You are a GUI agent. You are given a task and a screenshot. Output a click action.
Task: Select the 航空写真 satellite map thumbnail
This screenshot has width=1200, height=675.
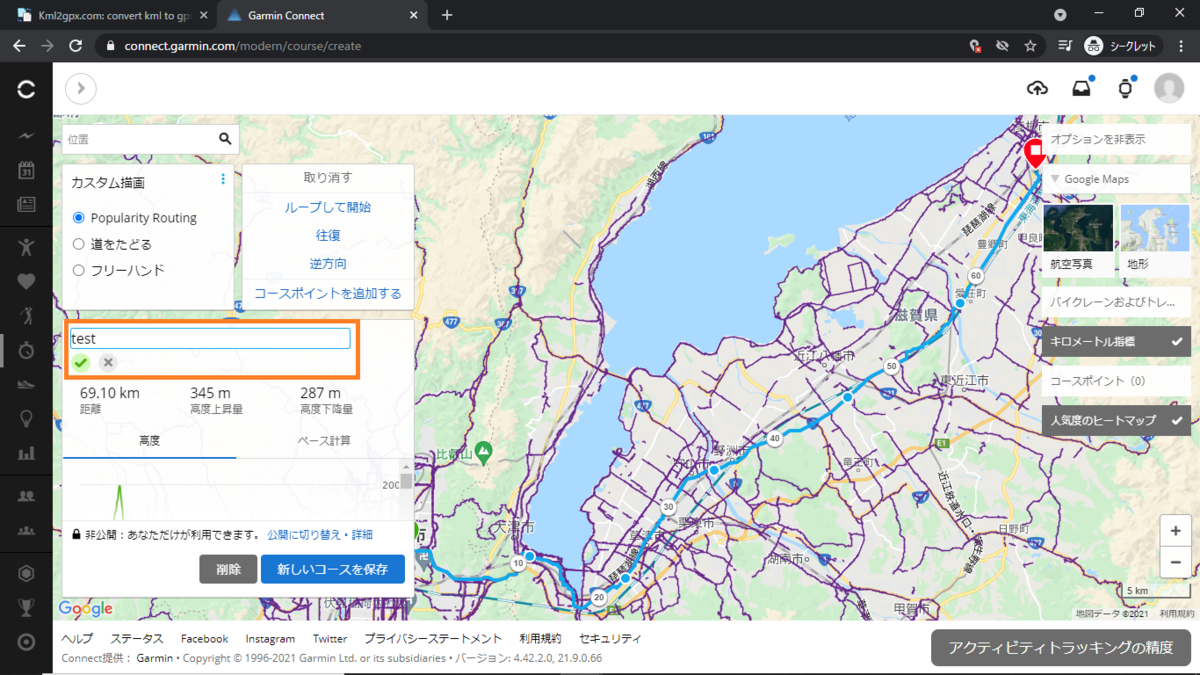[x=1078, y=239]
